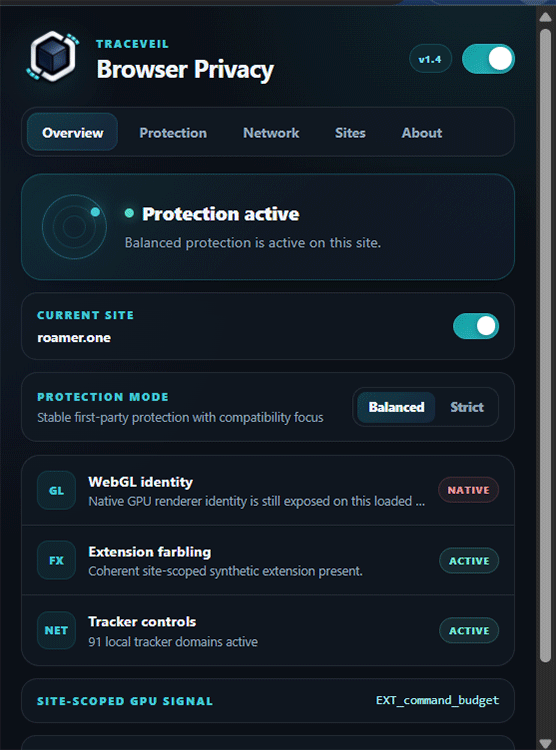Toggle the global Browser Privacy switch off

[488, 59]
